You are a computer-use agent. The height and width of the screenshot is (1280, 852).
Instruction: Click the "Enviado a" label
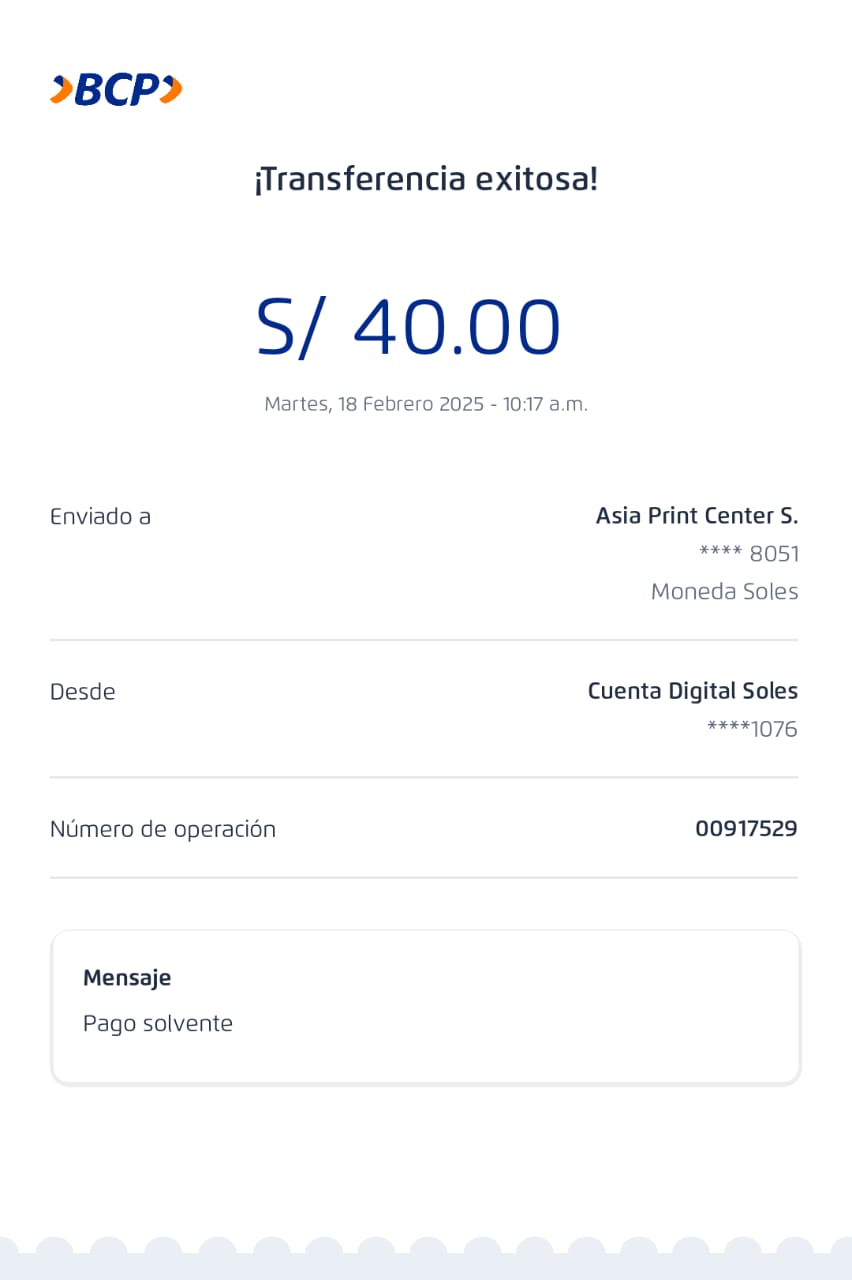tap(100, 517)
